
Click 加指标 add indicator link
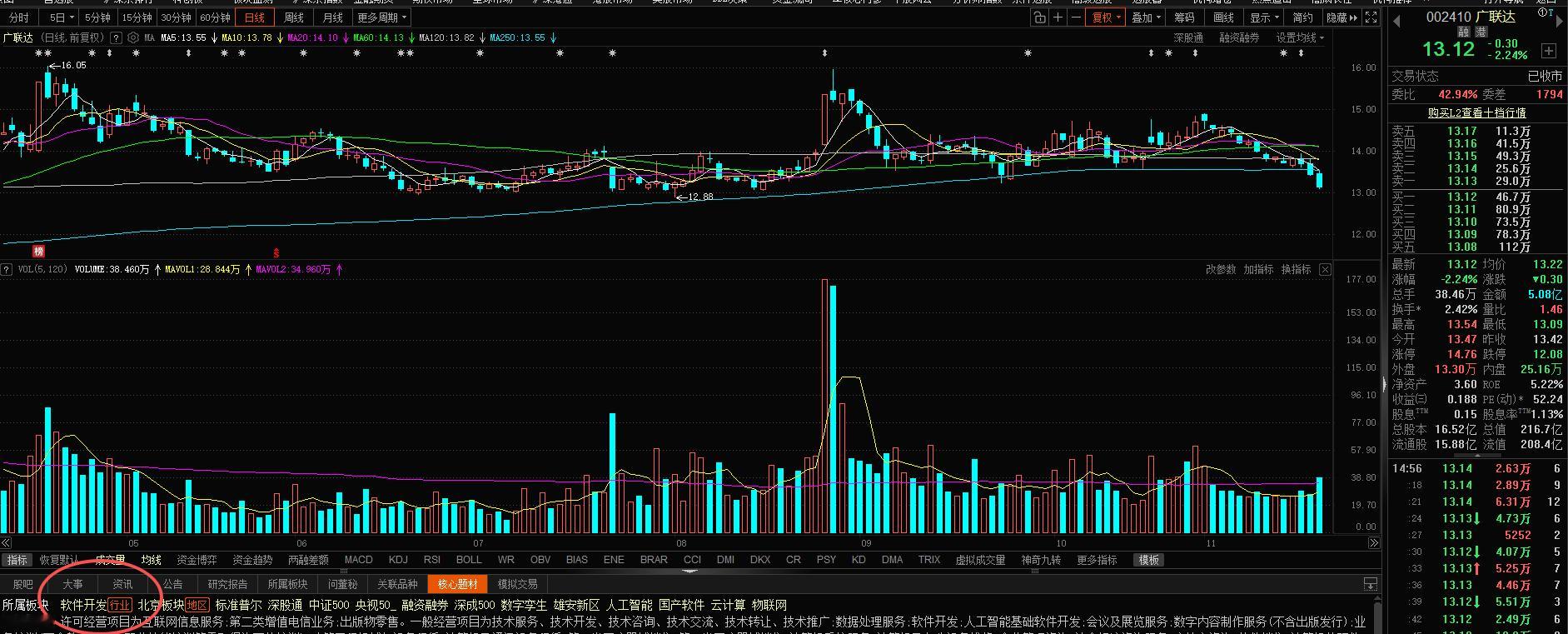pos(1258,269)
